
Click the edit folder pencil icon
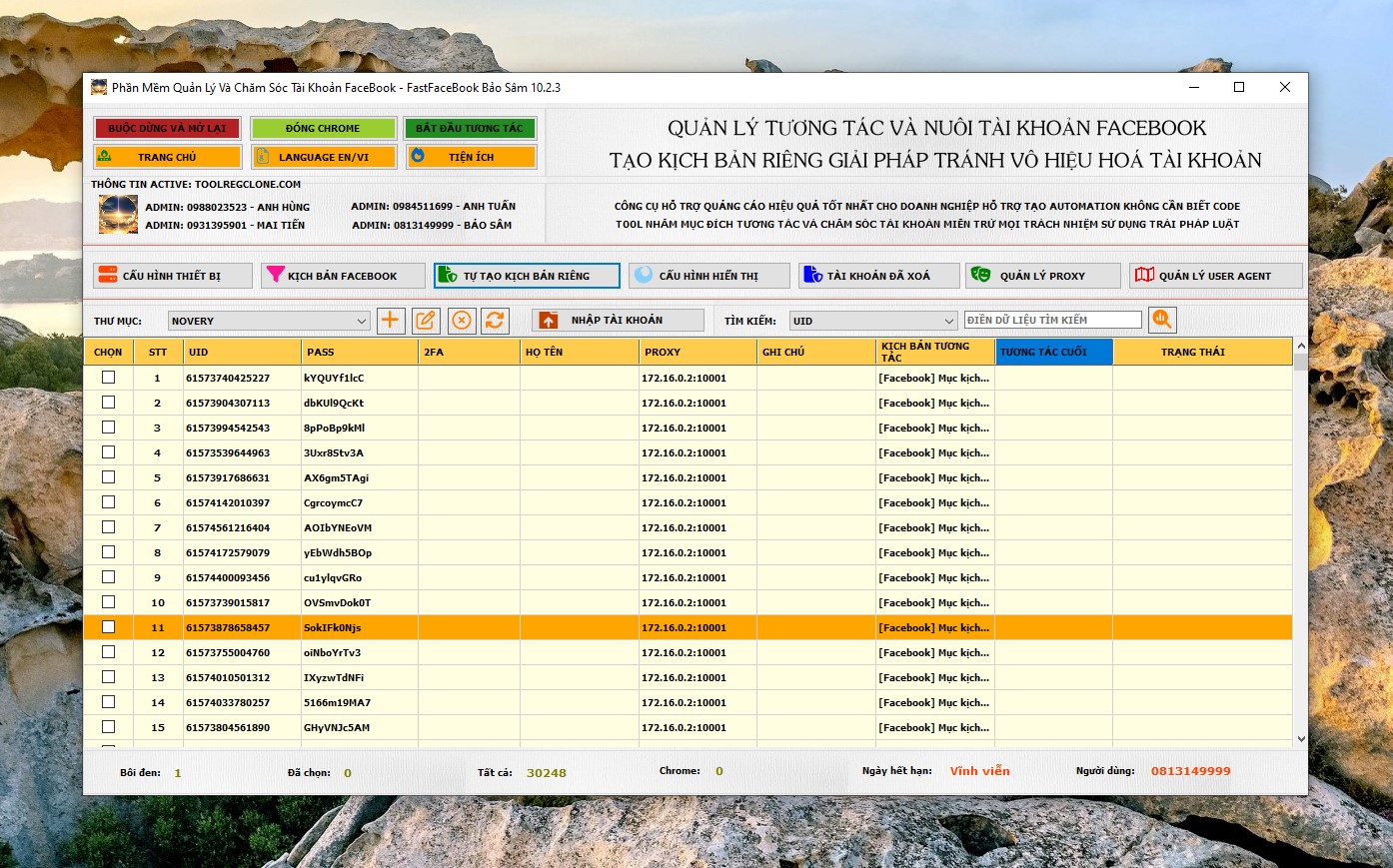pos(425,321)
